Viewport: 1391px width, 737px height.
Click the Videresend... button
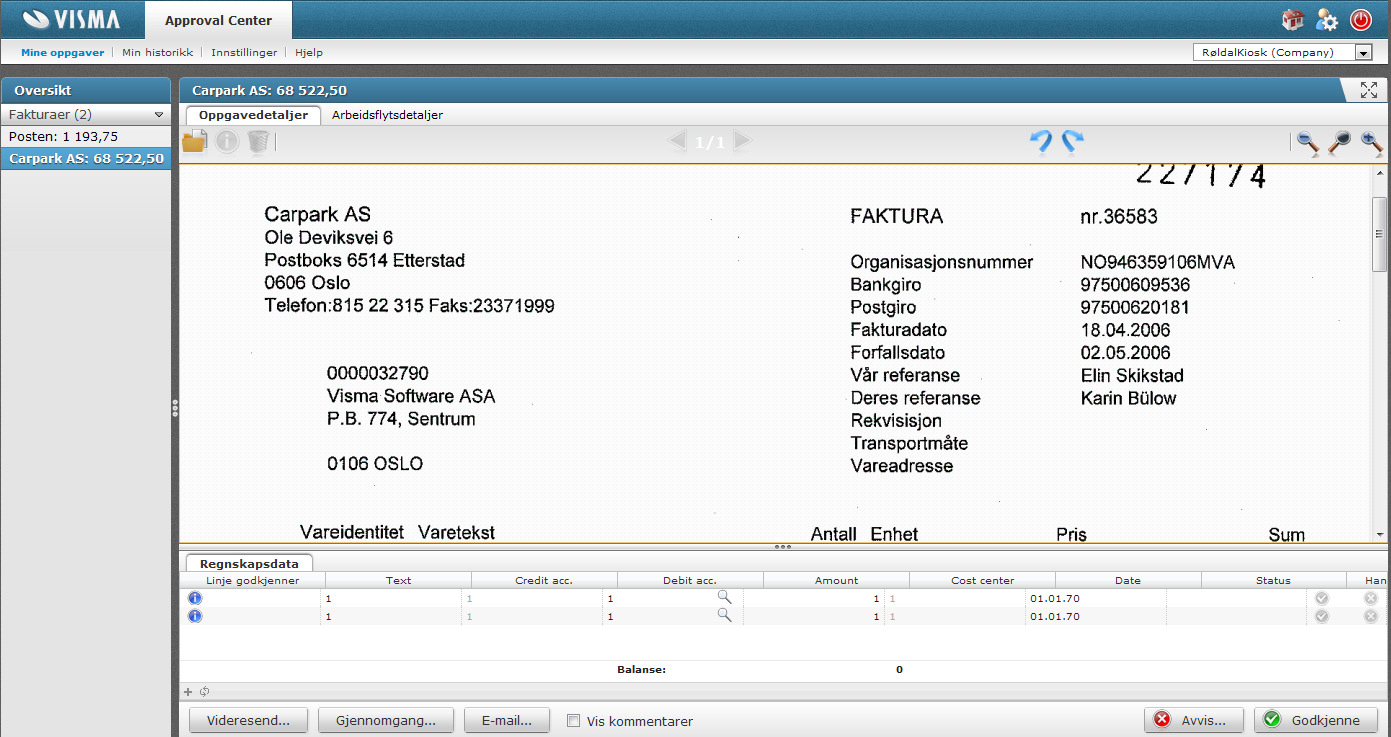[248, 720]
